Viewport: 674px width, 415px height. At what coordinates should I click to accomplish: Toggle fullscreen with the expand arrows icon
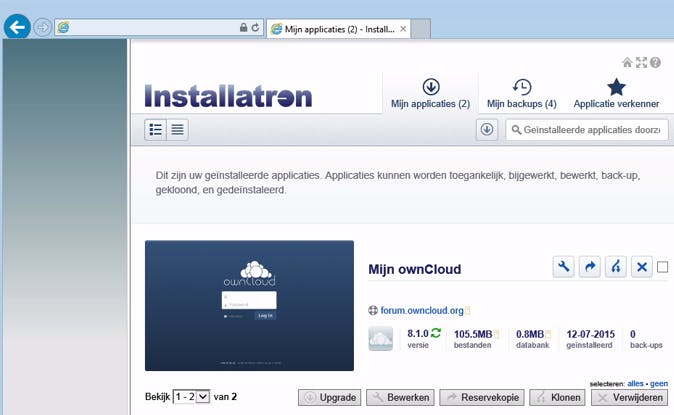point(641,63)
